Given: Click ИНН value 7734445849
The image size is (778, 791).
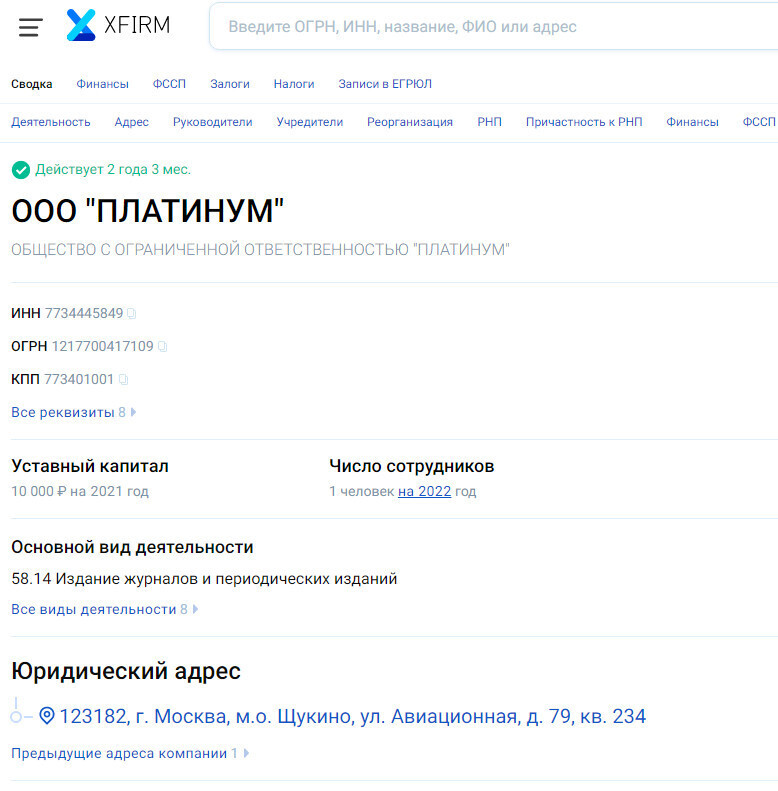Looking at the screenshot, I should [84, 313].
